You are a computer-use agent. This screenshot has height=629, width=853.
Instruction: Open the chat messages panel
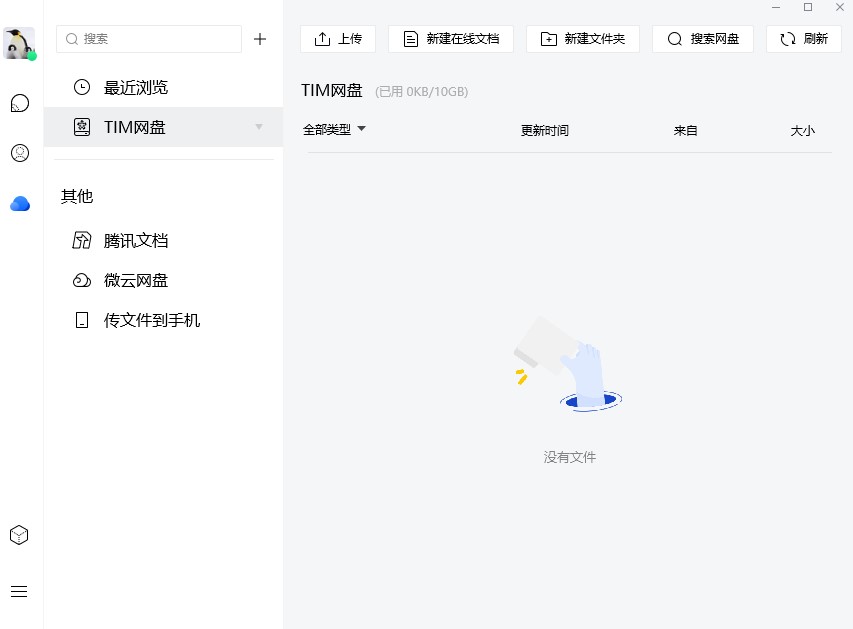click(x=20, y=103)
